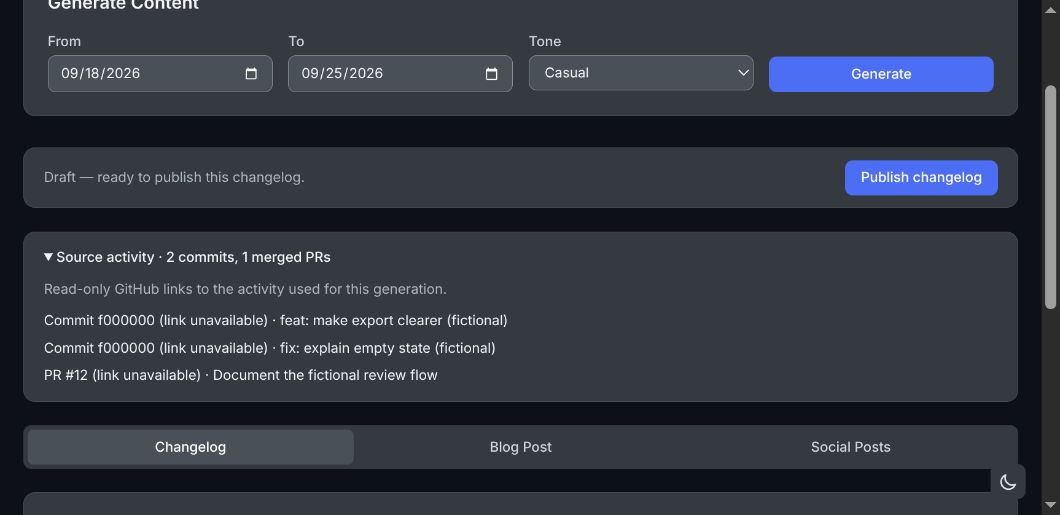This screenshot has height=515, width=1060.
Task: Toggle dark mode with the moon icon
Action: click(x=1008, y=482)
